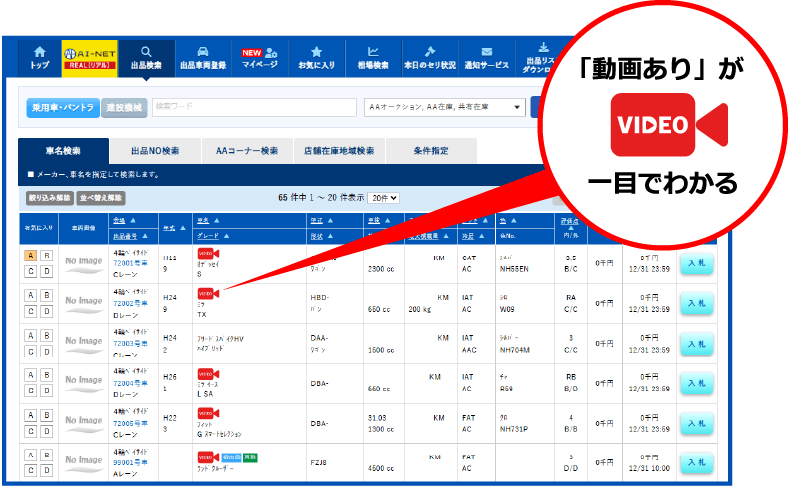Open the 相場検索 chart icon
This screenshot has height=488, width=788.
pos(373,58)
